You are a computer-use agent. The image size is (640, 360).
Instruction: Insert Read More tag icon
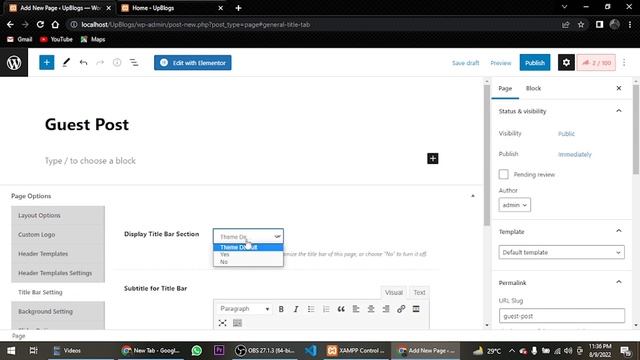point(416,309)
